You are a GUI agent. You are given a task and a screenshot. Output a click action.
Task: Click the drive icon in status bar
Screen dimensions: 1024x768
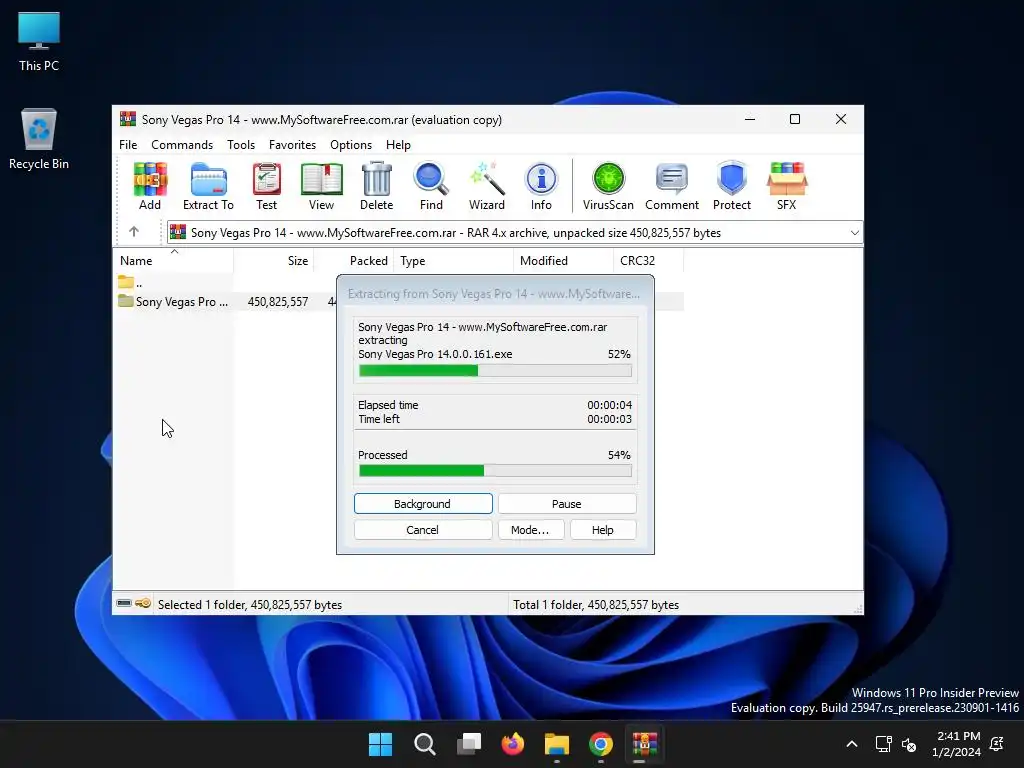pyautogui.click(x=124, y=603)
